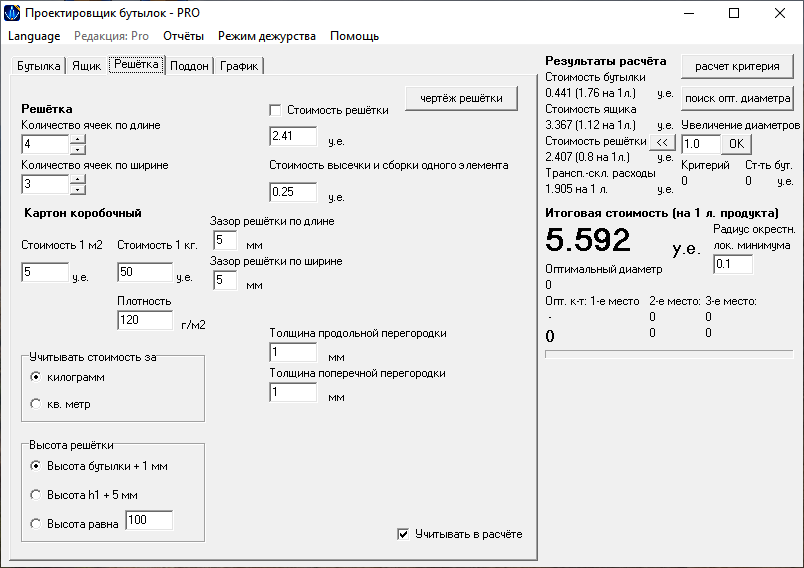The width and height of the screenshot is (804, 568).
Task: Open the График tab
Action: [x=239, y=66]
